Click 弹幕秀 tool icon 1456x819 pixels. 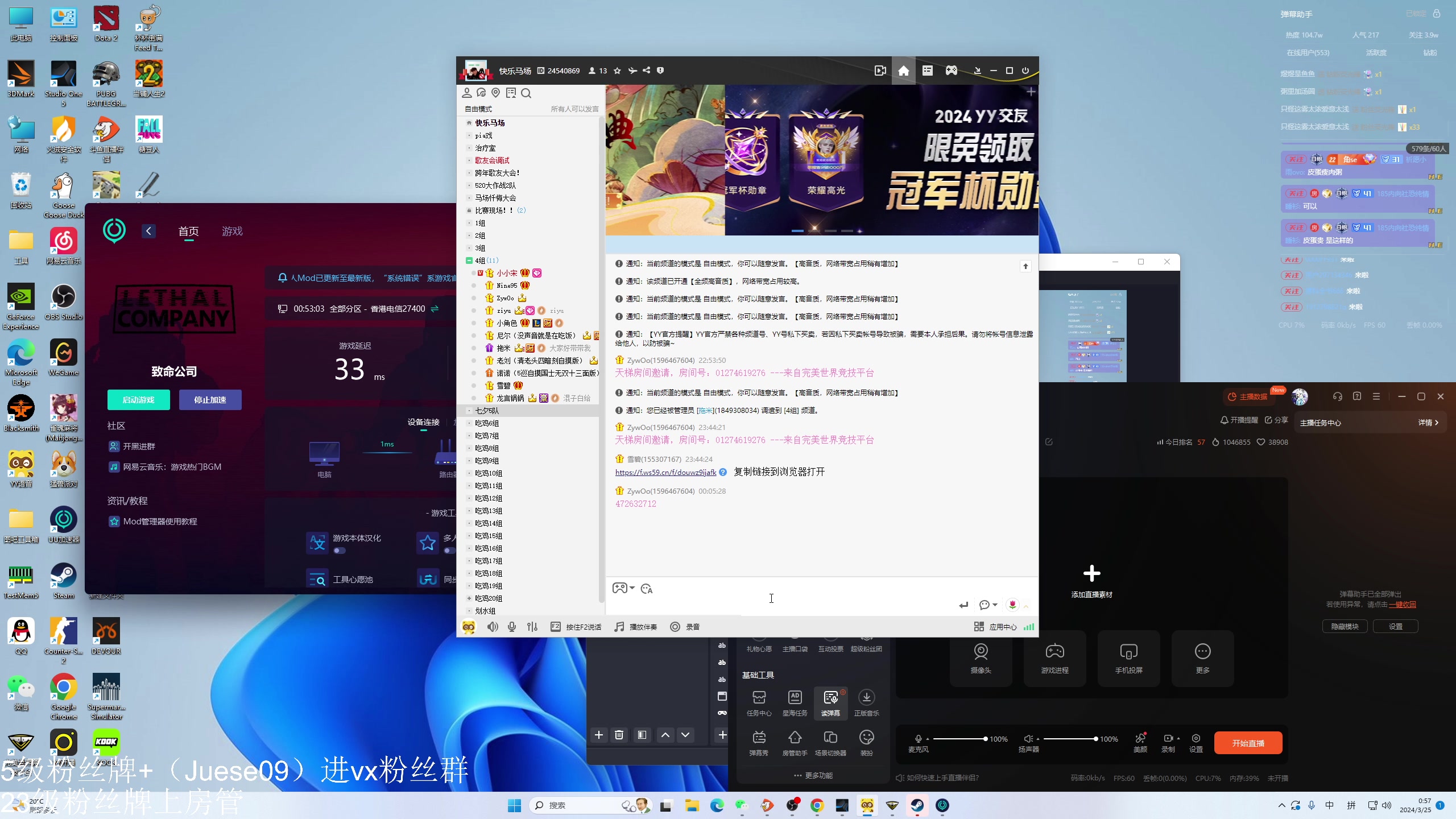pyautogui.click(x=759, y=743)
